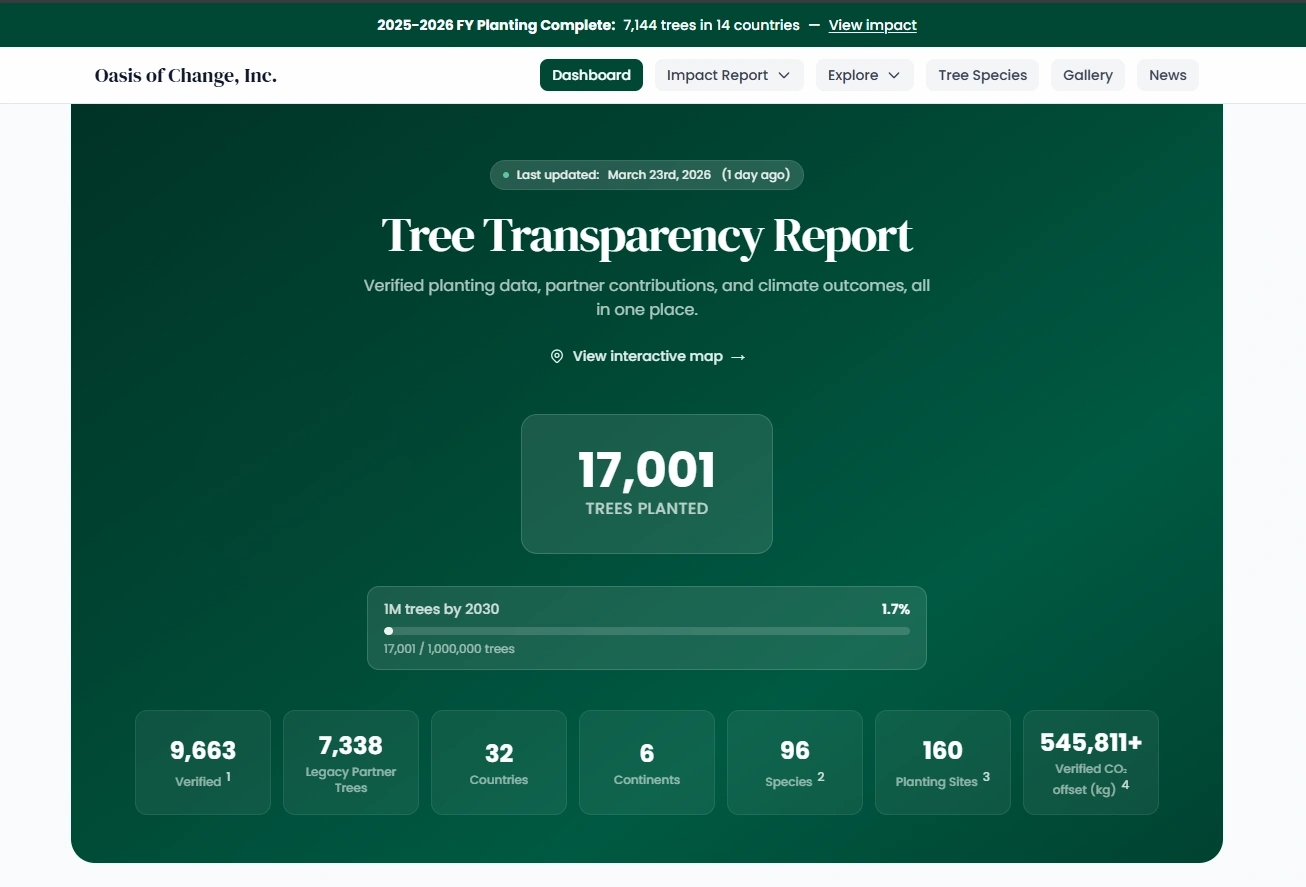This screenshot has height=887, width=1306.
Task: Click the Oasis of Change logo
Action: [185, 75]
